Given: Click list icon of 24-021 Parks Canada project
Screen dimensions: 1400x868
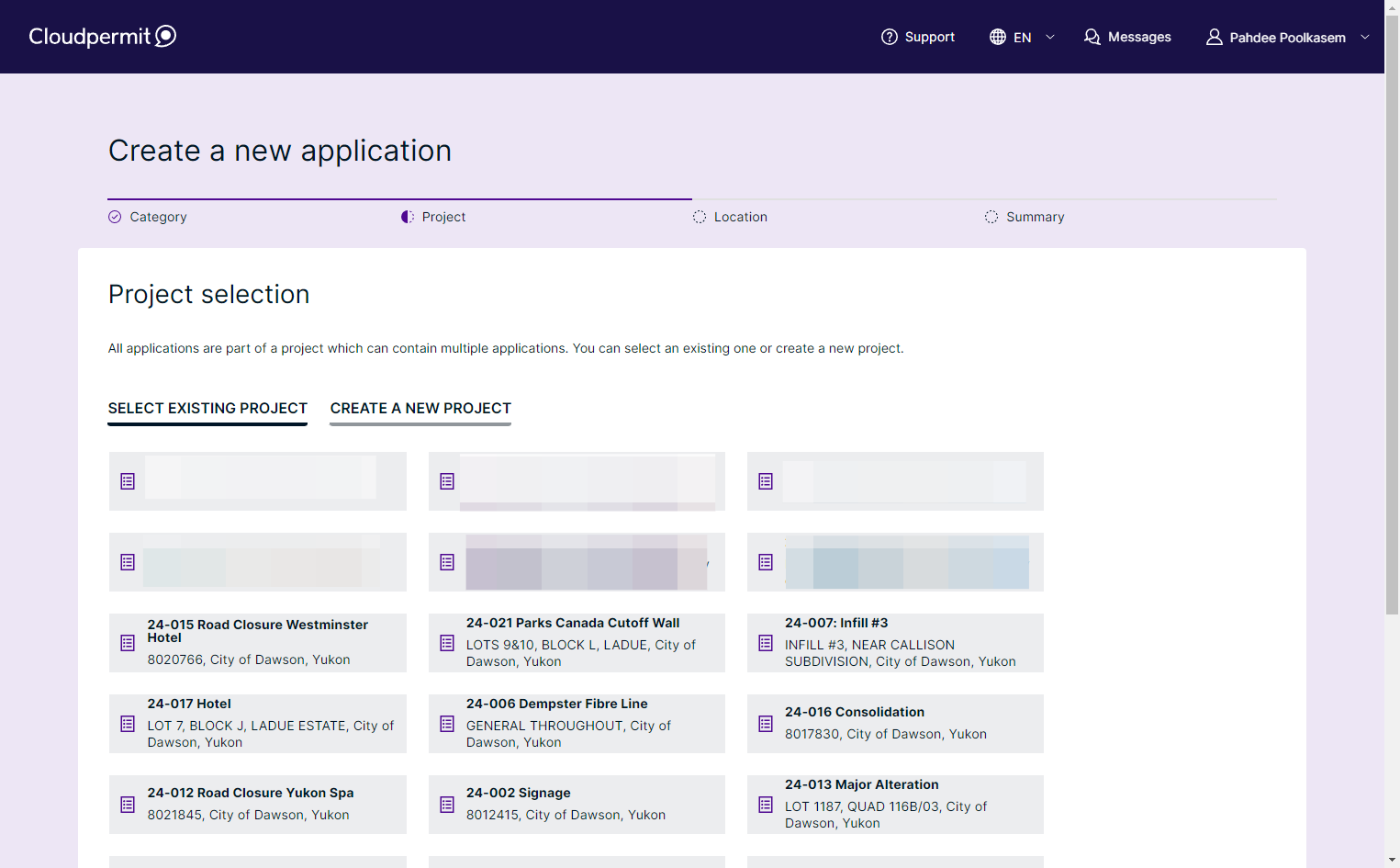Looking at the screenshot, I should (x=447, y=643).
